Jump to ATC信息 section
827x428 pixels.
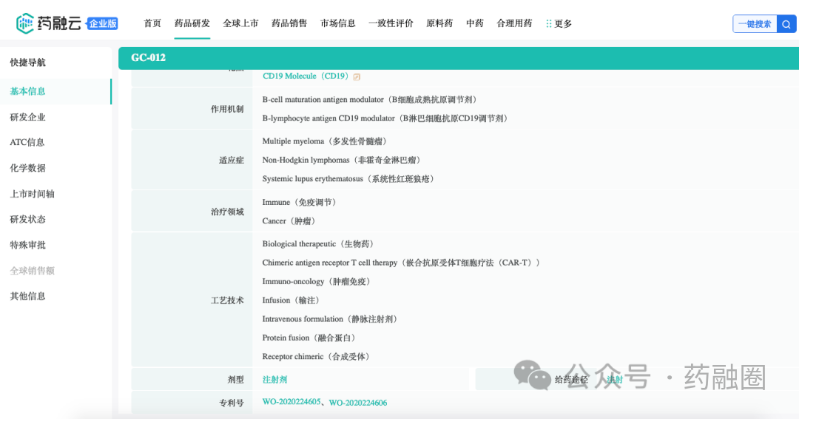pyautogui.click(x=27, y=142)
